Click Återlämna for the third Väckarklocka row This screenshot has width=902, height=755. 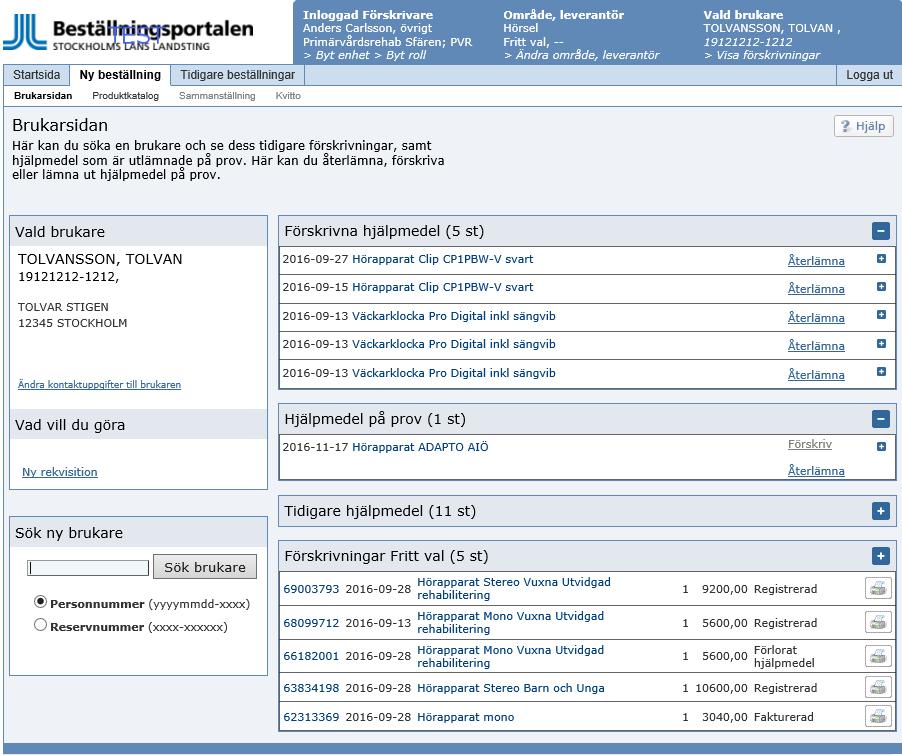816,375
